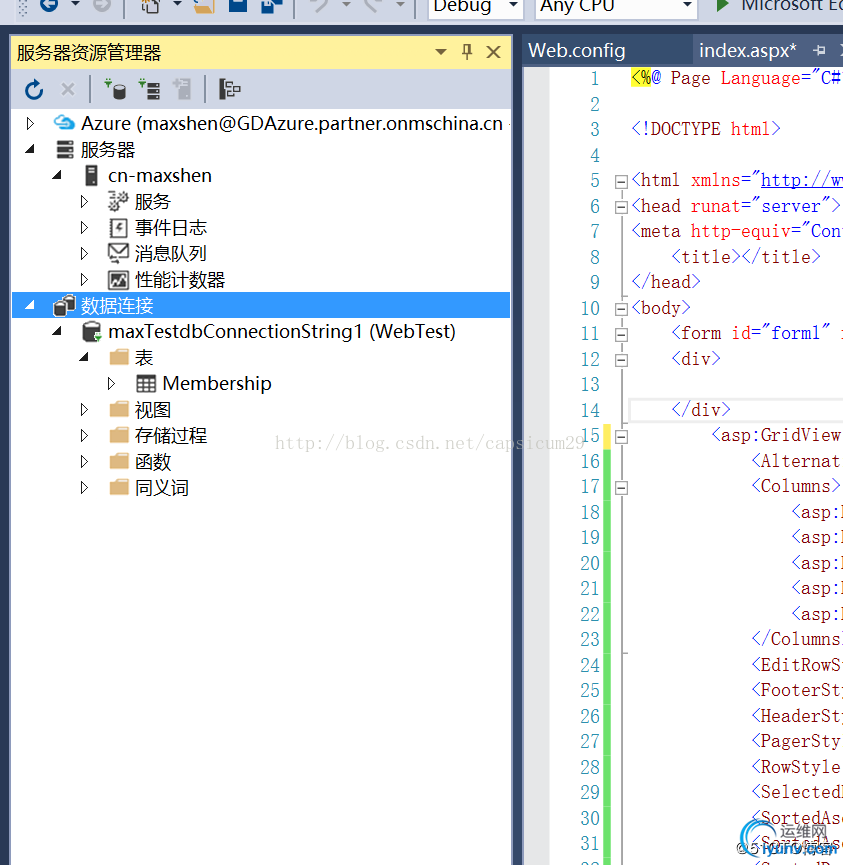This screenshot has width=843, height=865.
Task: Collapse the html element outline on line 5
Action: coord(621,181)
